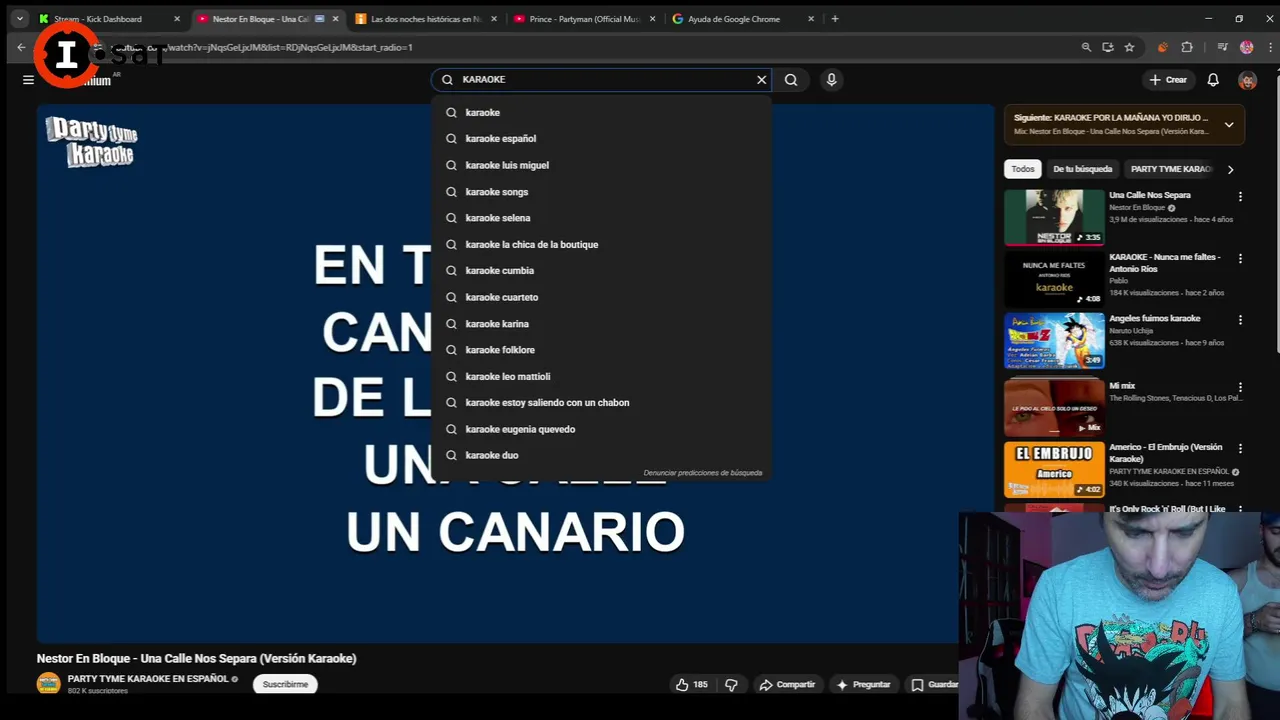Open Americo - El Embrujo thumbnail
Screen dimensions: 1280x720
[1054, 469]
